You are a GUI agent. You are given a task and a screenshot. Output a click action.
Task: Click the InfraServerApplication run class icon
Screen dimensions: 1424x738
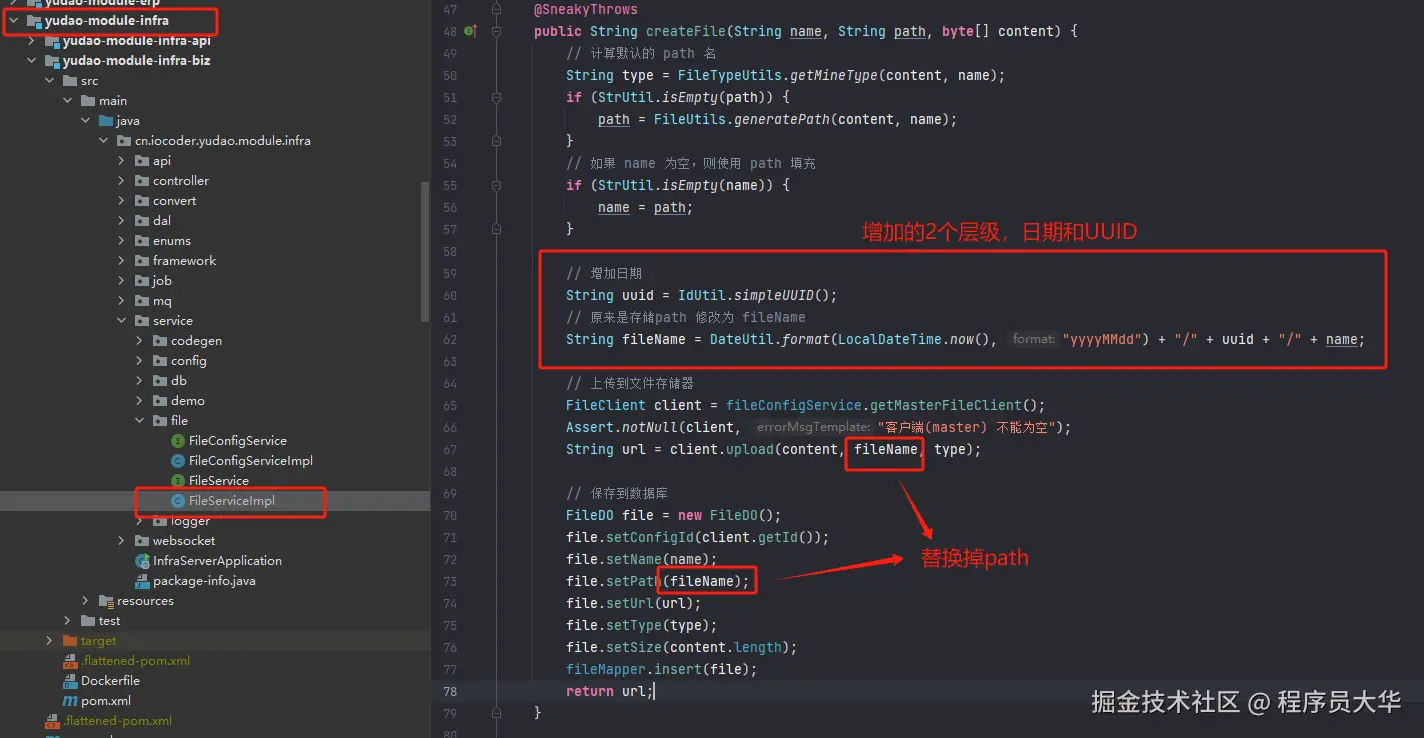(x=142, y=561)
